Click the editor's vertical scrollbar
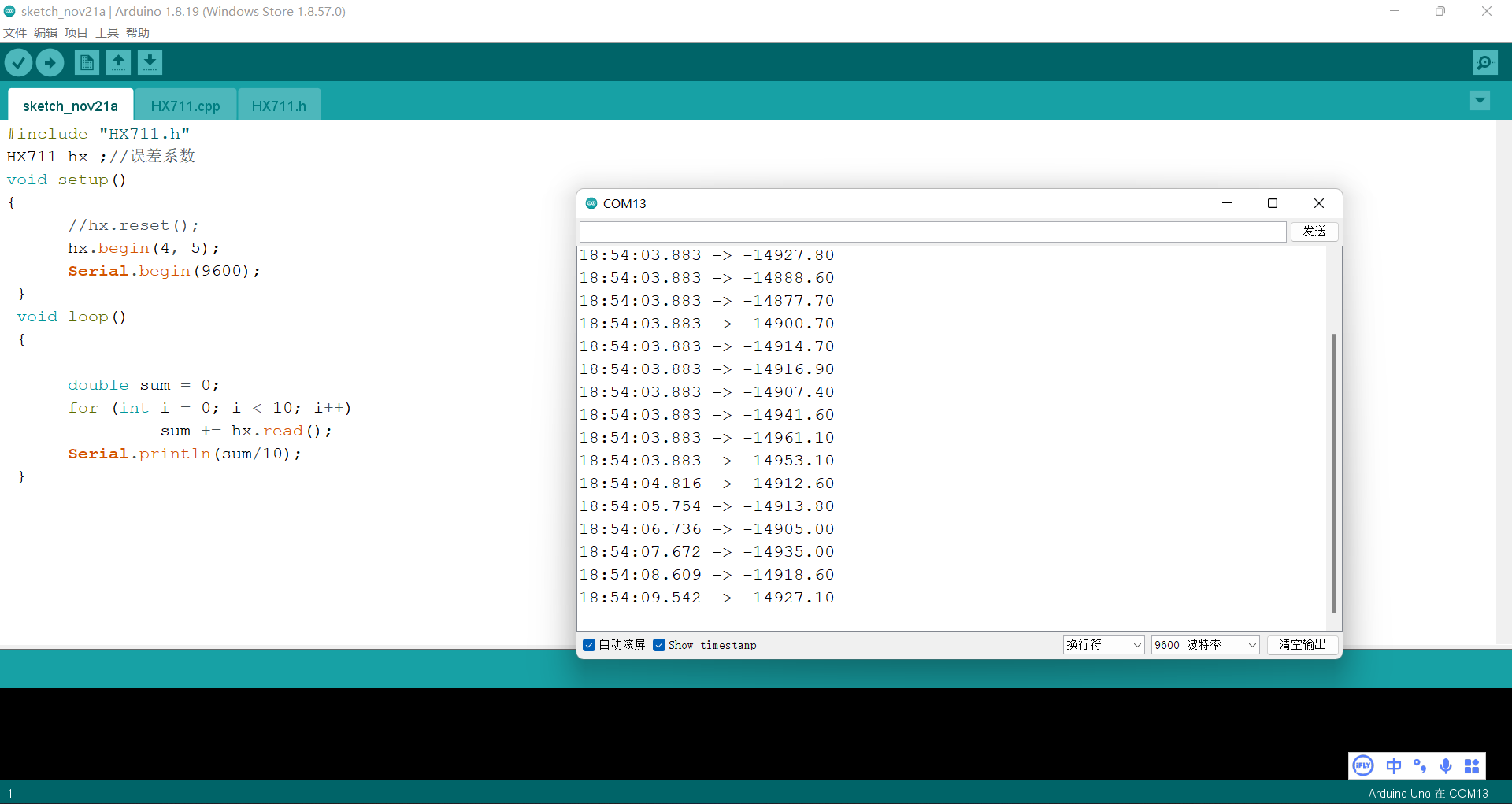 coord(1503,382)
